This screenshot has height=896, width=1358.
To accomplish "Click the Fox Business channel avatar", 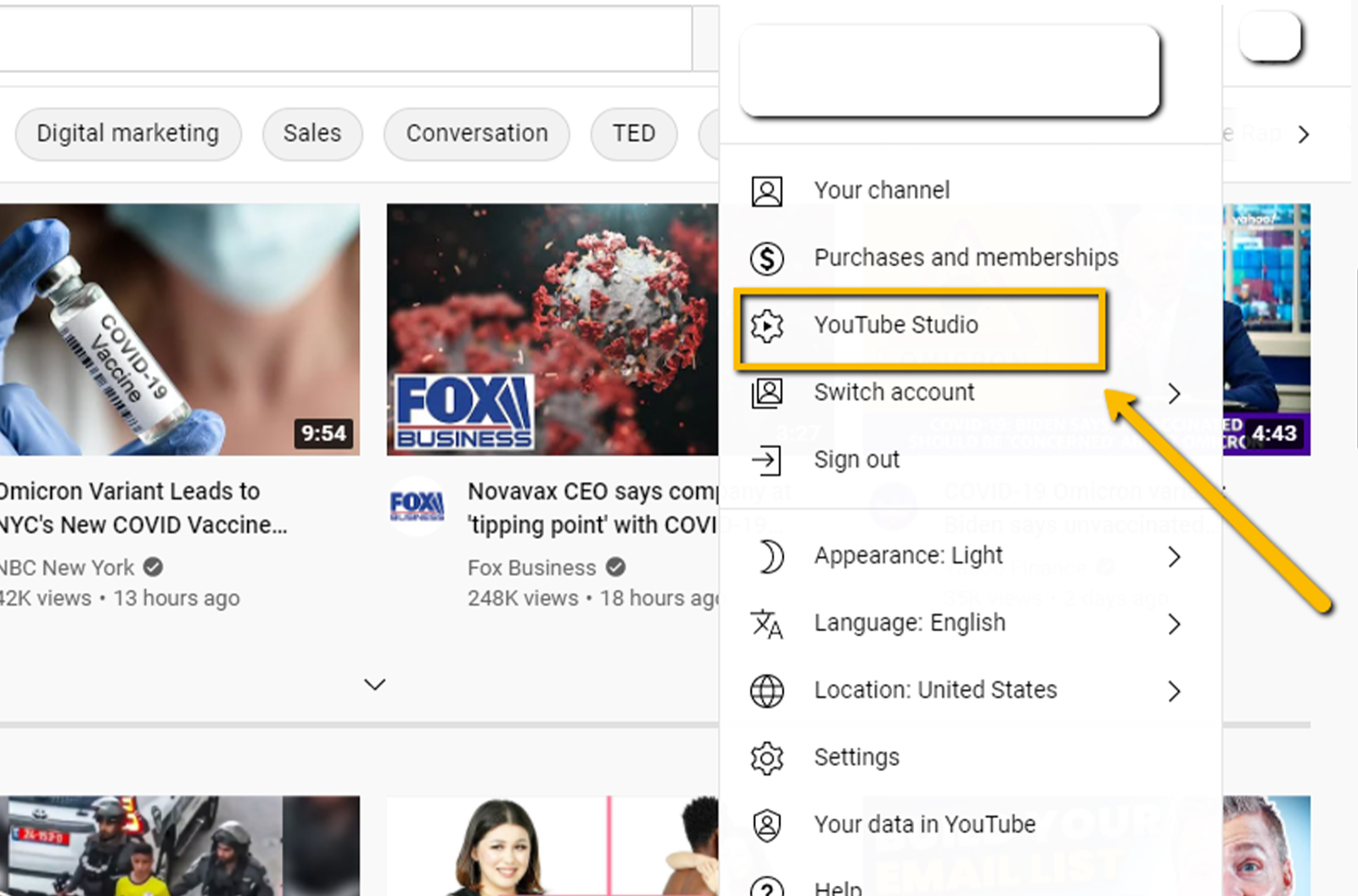I will point(416,507).
